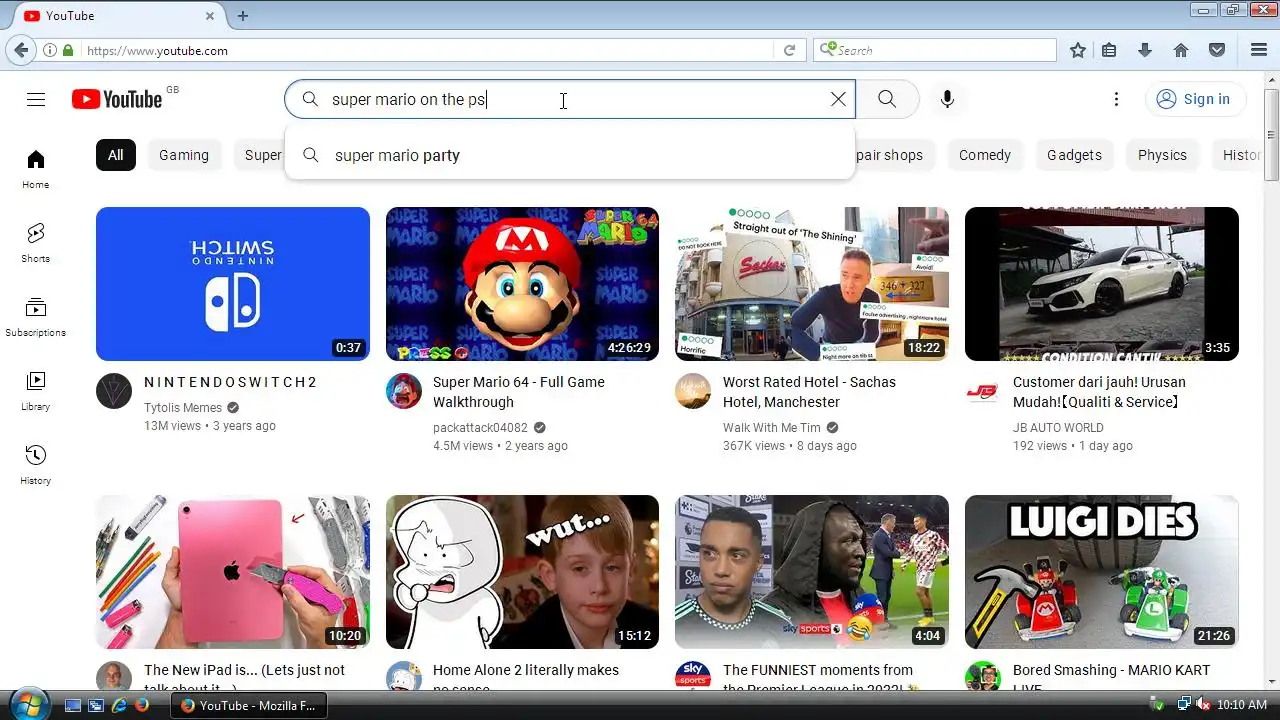1280x720 pixels.
Task: Select the Gaming filter chip
Action: [x=184, y=155]
